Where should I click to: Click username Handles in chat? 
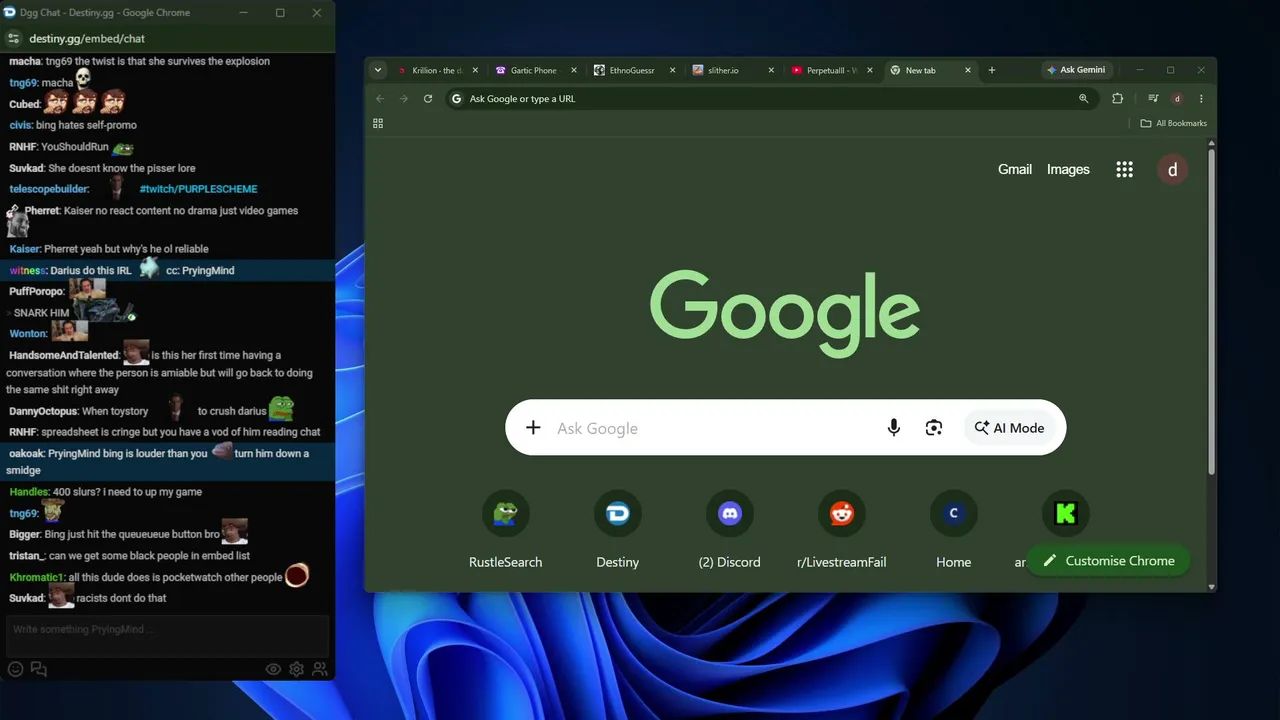coord(29,492)
